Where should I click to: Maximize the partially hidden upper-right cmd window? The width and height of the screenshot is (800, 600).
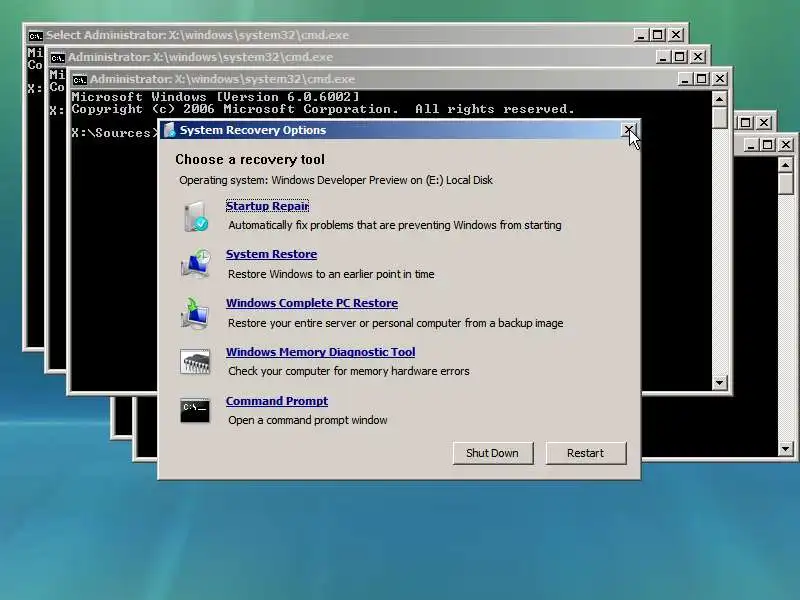pyautogui.click(x=745, y=123)
